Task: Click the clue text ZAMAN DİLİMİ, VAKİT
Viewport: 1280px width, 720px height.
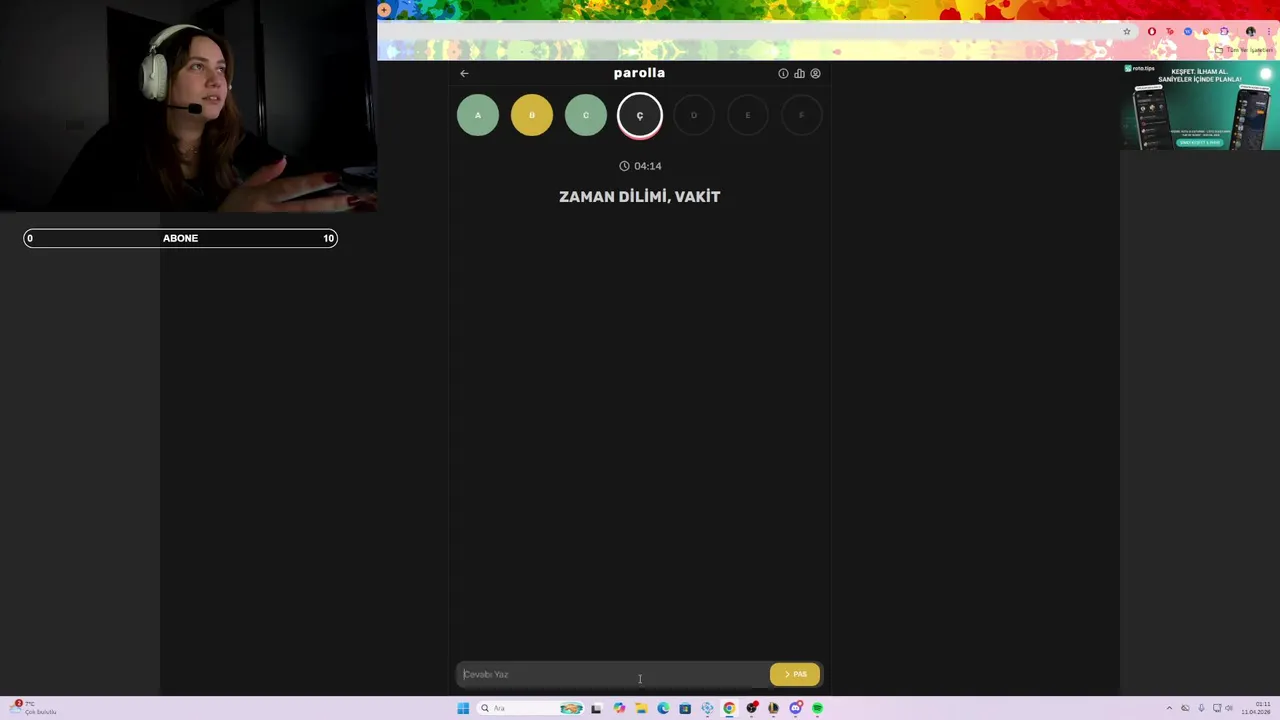Action: point(640,197)
